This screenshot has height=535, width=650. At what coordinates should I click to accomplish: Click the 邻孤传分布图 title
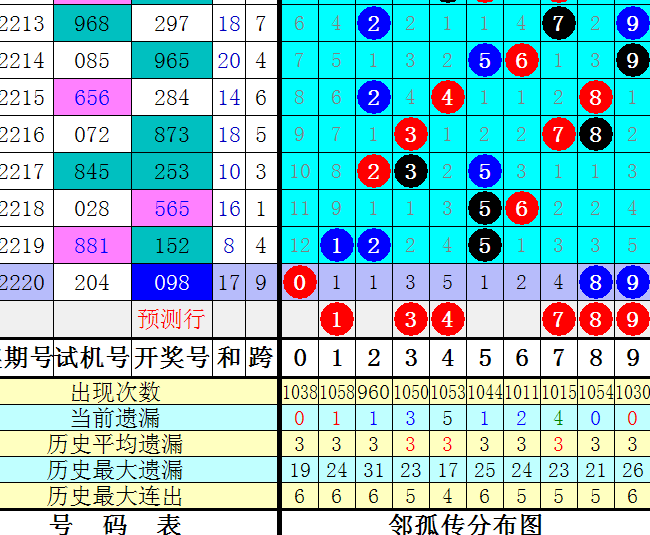pos(466,525)
